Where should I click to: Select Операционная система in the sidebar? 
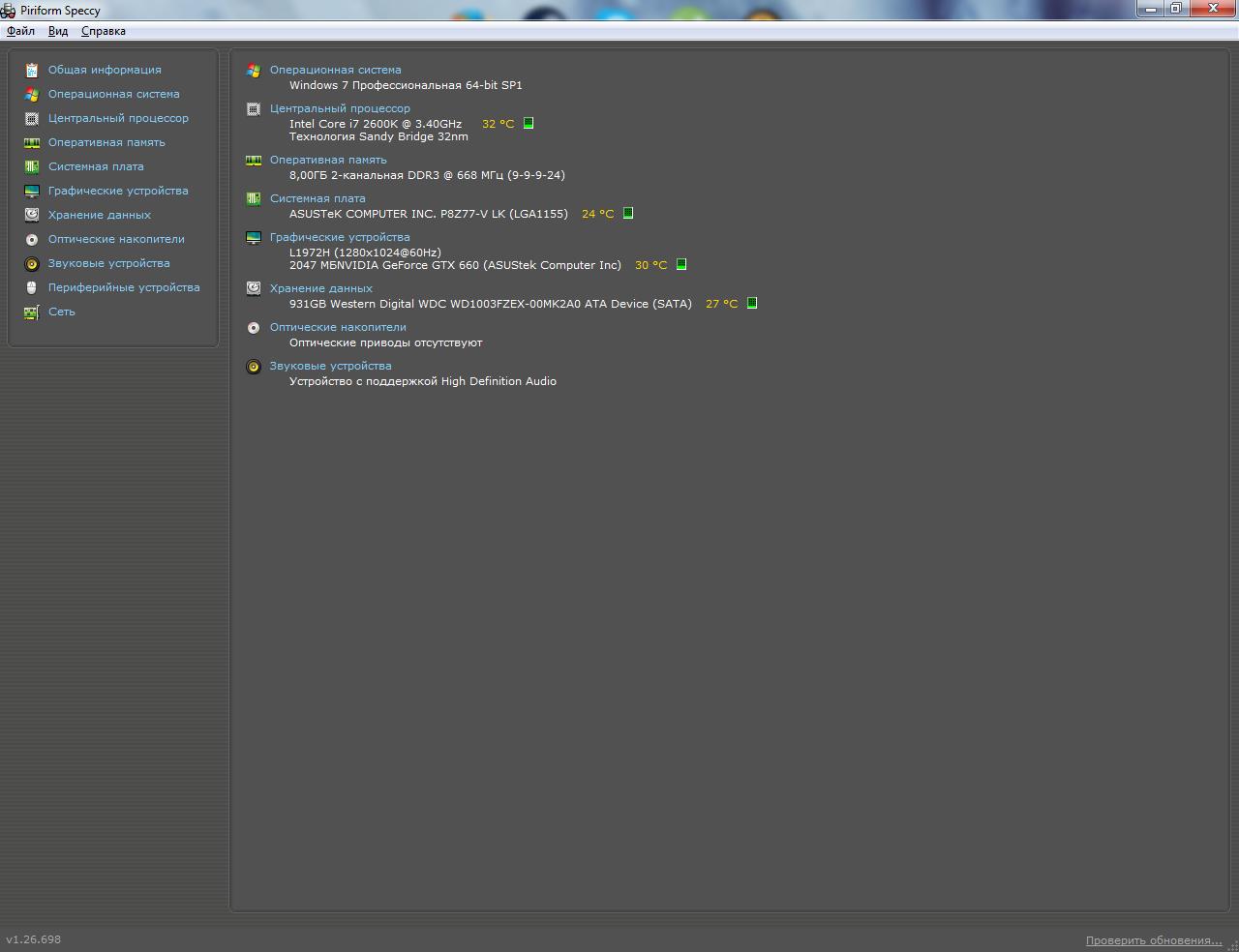(114, 94)
